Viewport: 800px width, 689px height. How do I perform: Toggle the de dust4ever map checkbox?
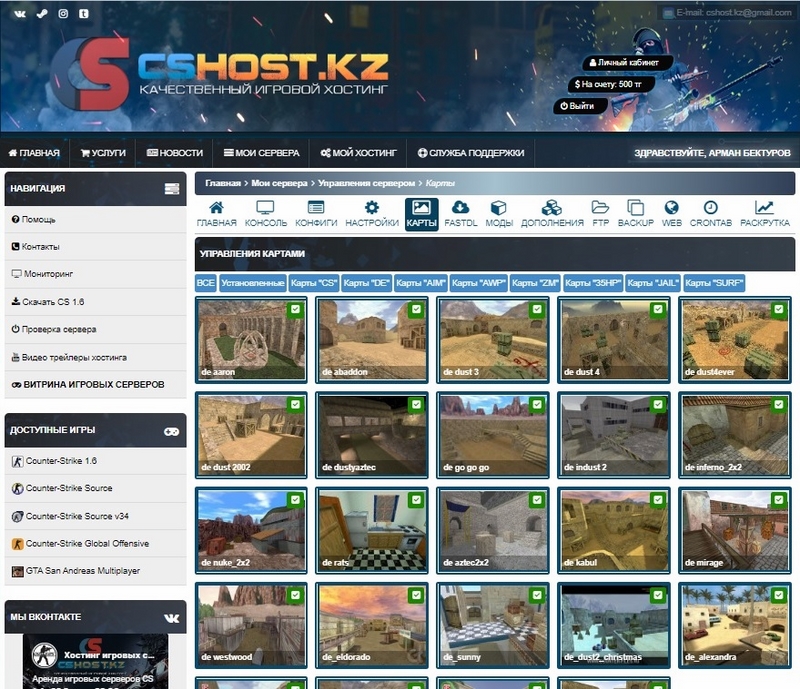point(779,309)
